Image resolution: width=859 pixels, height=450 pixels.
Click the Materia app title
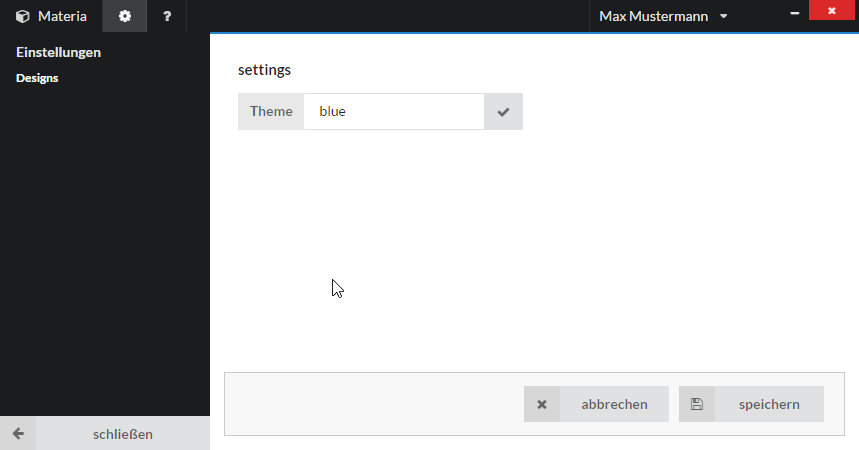pyautogui.click(x=62, y=16)
